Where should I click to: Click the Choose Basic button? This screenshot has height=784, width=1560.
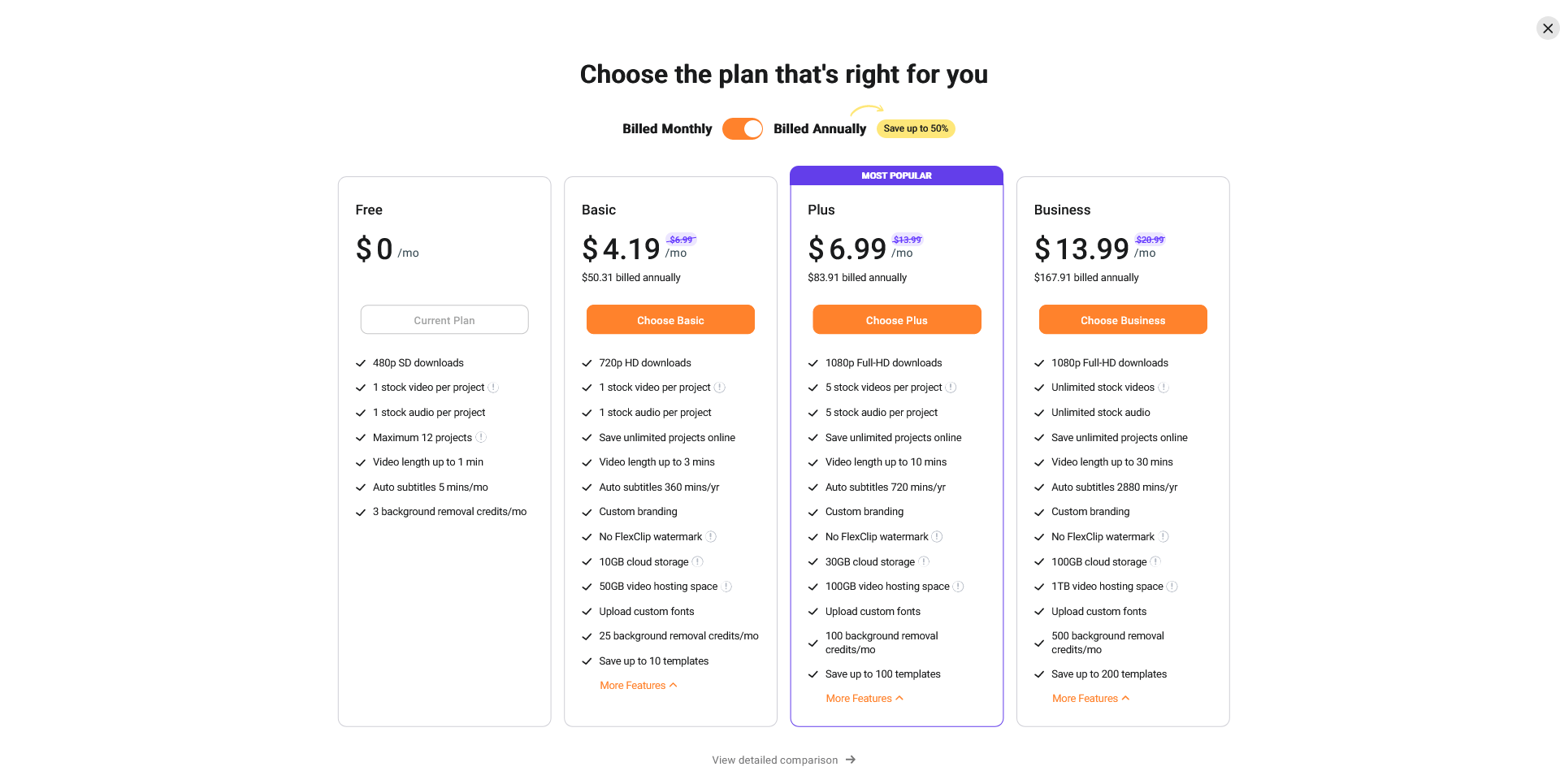(670, 320)
